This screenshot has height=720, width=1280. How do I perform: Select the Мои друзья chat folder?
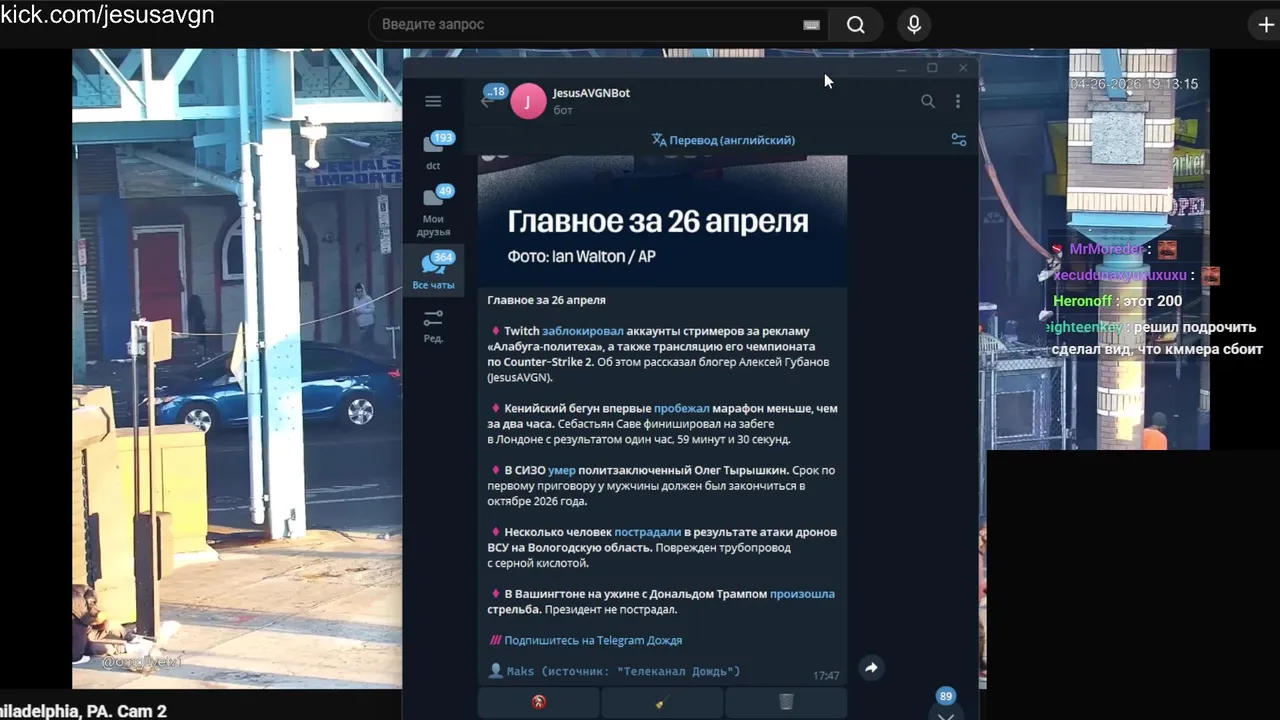coord(433,210)
